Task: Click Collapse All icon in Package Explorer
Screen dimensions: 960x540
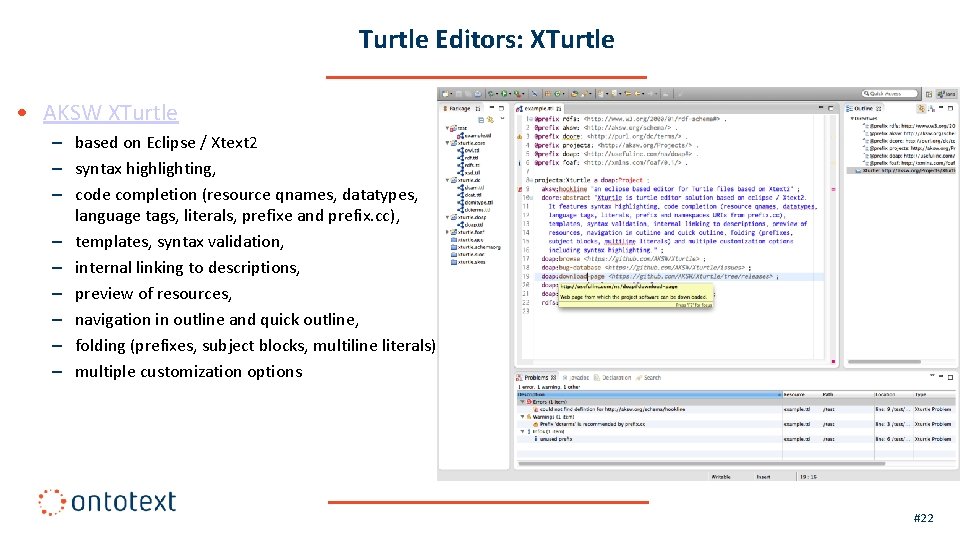Action: [x=481, y=119]
